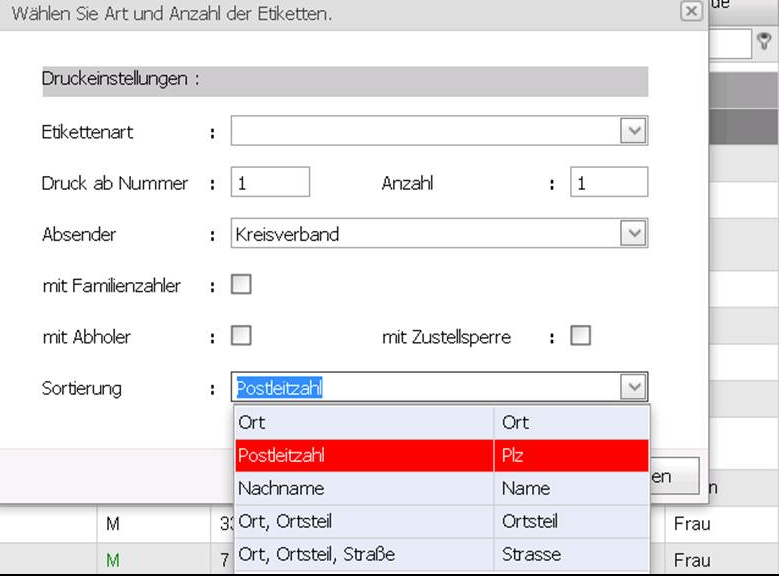Select Nachname sorting entry
This screenshot has width=779, height=576.
pos(442,489)
